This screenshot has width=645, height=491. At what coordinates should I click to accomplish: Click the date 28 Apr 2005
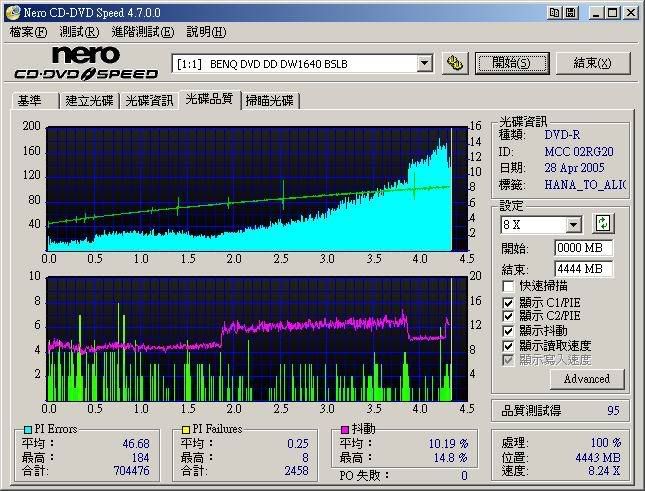[574, 168]
